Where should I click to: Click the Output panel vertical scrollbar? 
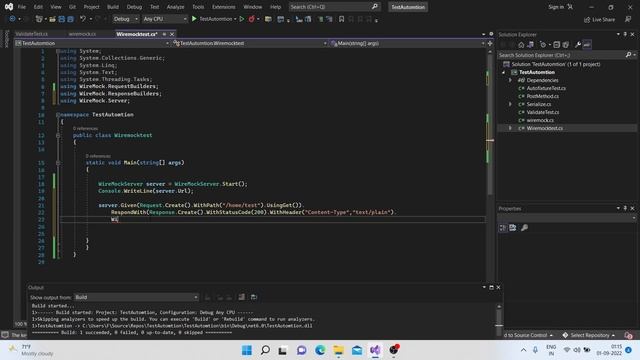(x=499, y=320)
